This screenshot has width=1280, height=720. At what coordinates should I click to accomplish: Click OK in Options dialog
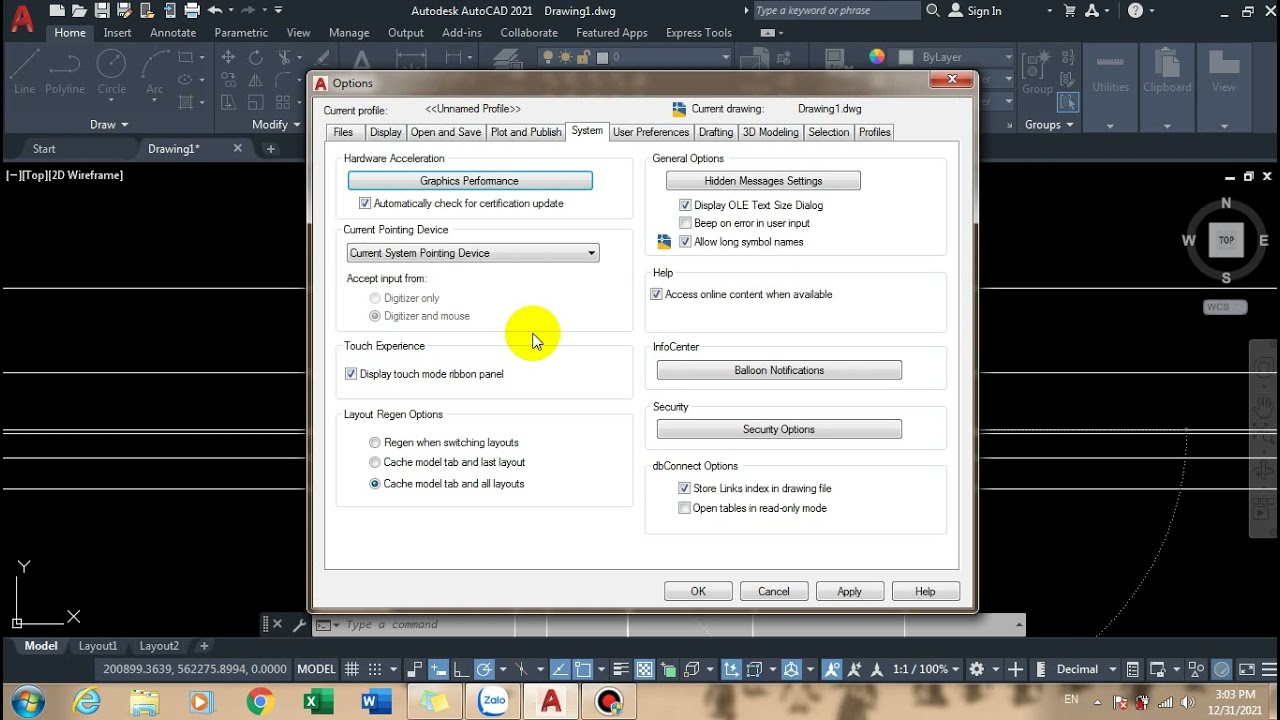pos(698,591)
